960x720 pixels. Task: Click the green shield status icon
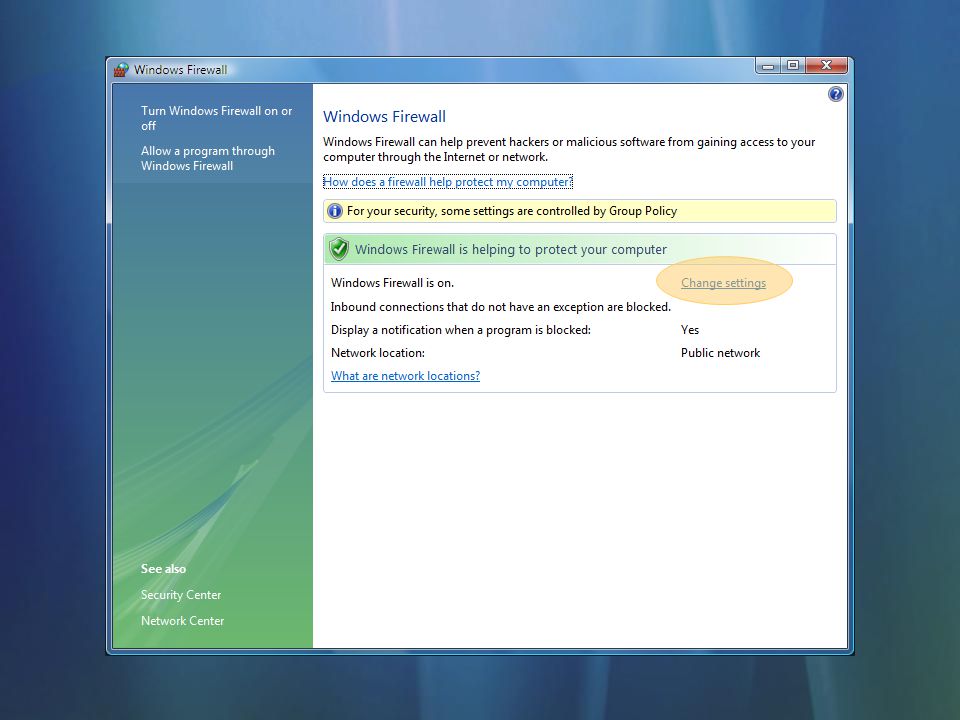pos(339,249)
